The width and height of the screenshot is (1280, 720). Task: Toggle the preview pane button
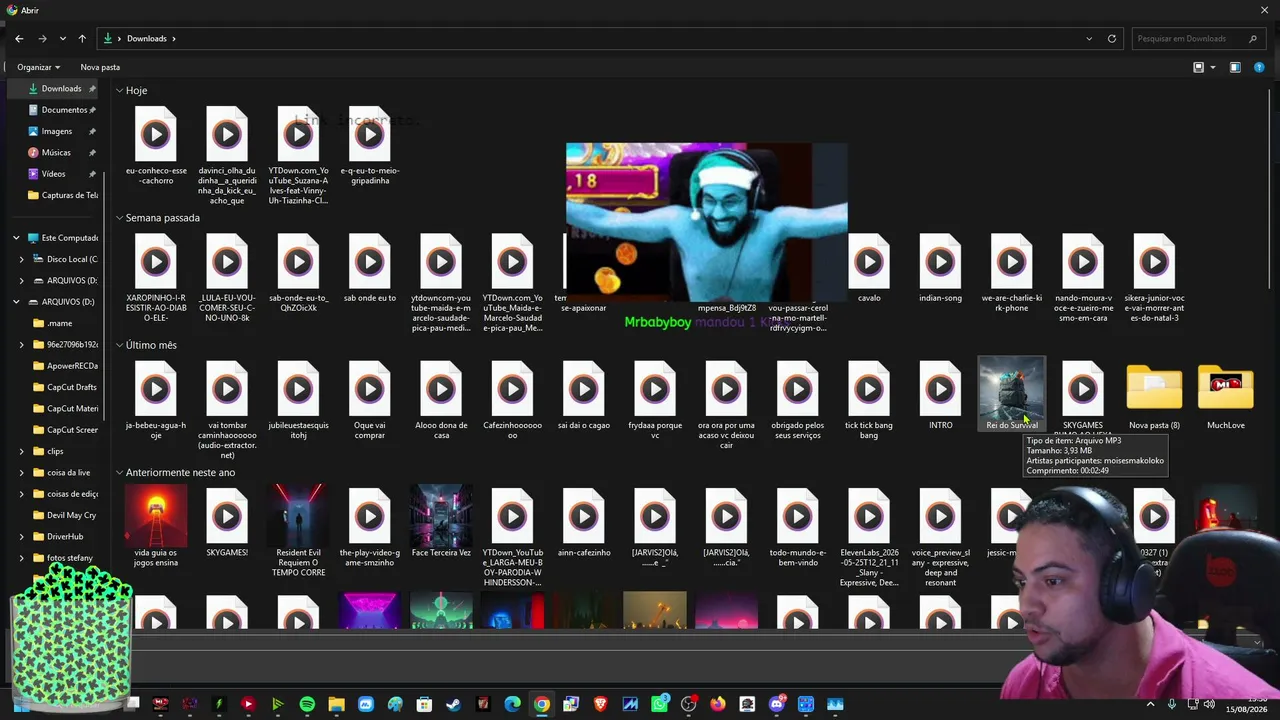coord(1235,67)
